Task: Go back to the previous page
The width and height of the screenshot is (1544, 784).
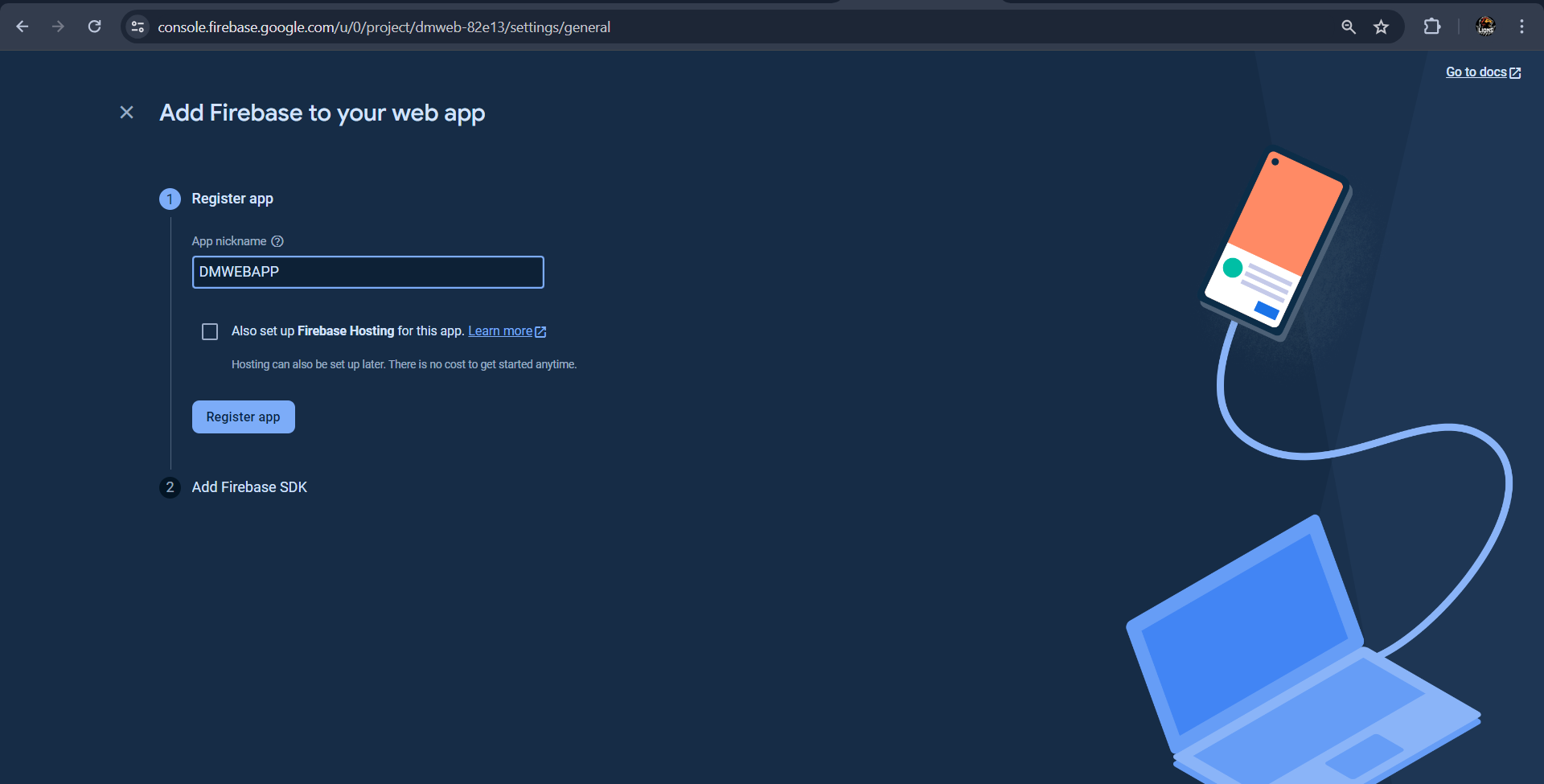Action: pyautogui.click(x=23, y=27)
